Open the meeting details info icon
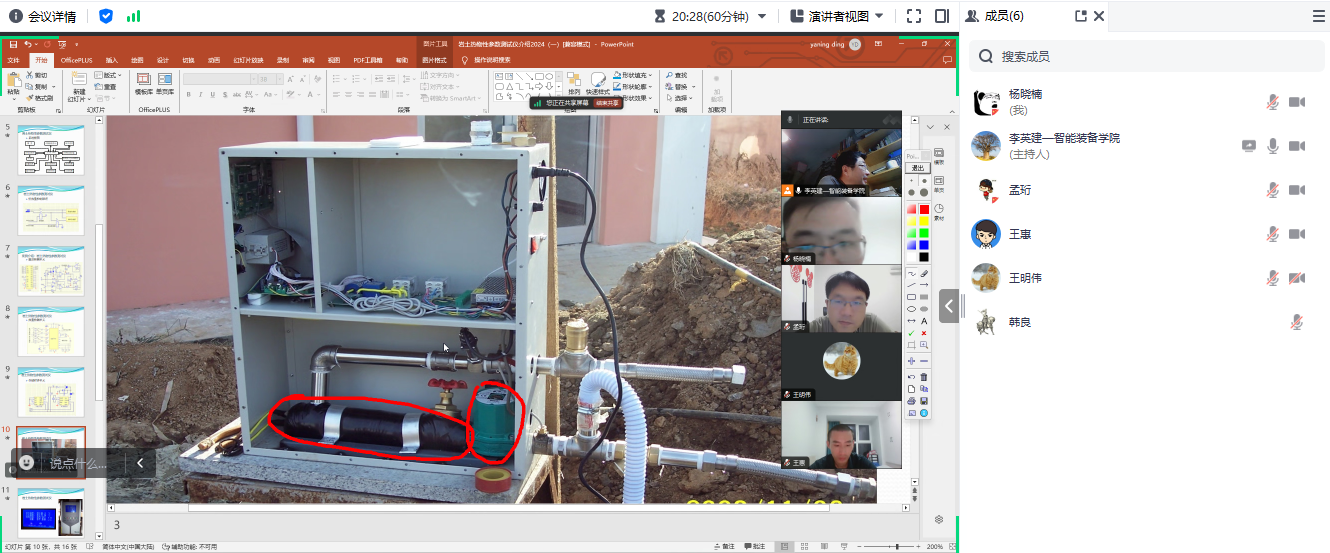Image resolution: width=1330 pixels, height=553 pixels. [15, 16]
